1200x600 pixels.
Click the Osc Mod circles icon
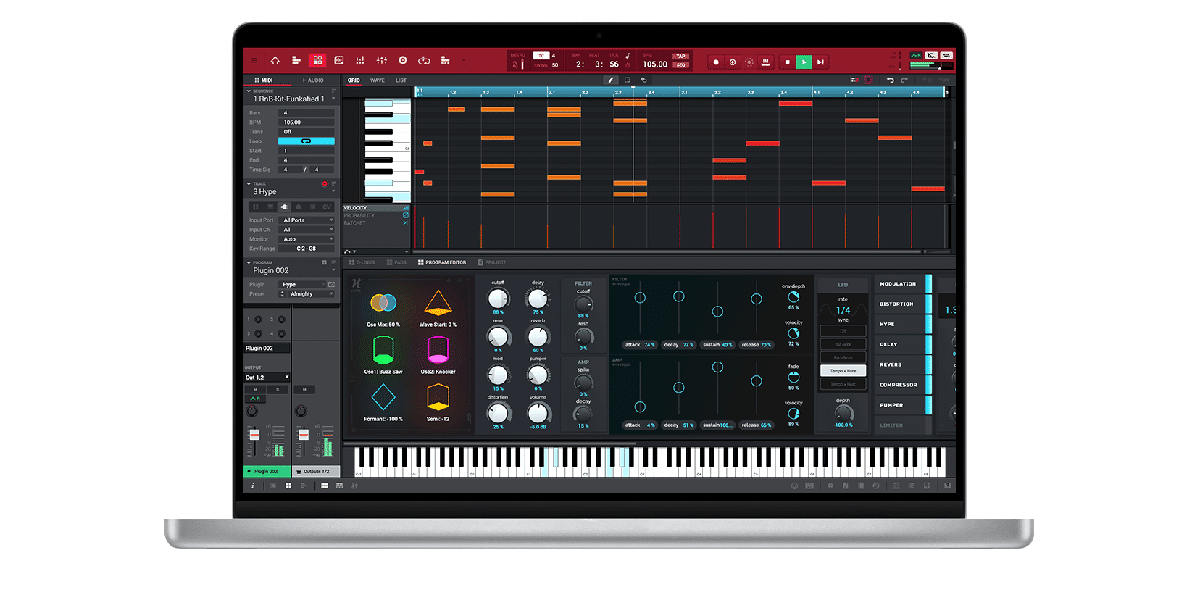(382, 303)
